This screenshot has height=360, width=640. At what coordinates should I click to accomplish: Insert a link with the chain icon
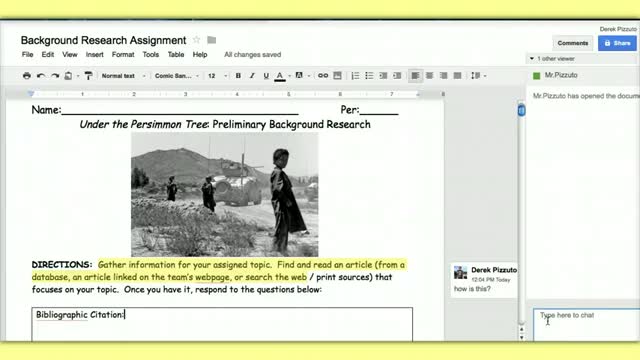(x=323, y=76)
